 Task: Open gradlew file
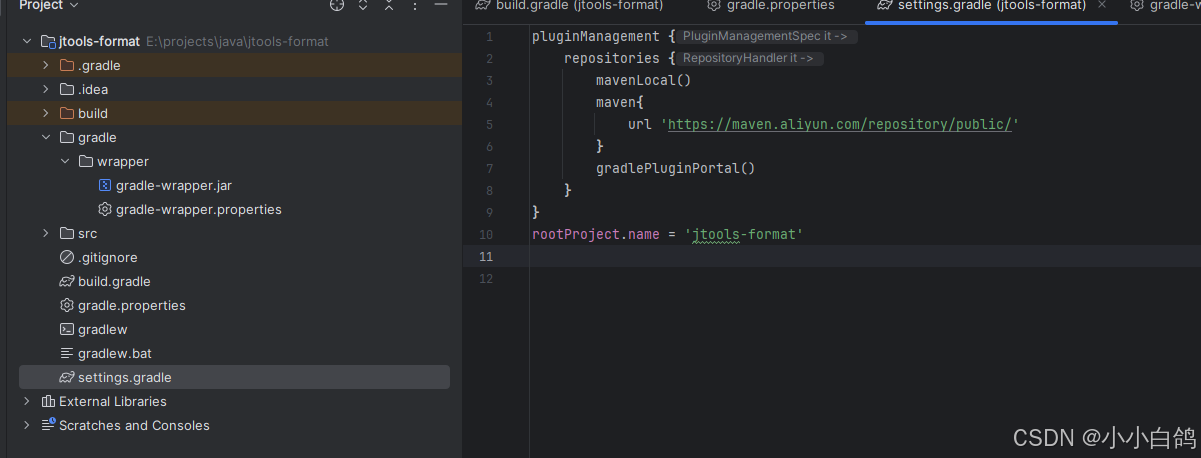pyautogui.click(x=103, y=330)
